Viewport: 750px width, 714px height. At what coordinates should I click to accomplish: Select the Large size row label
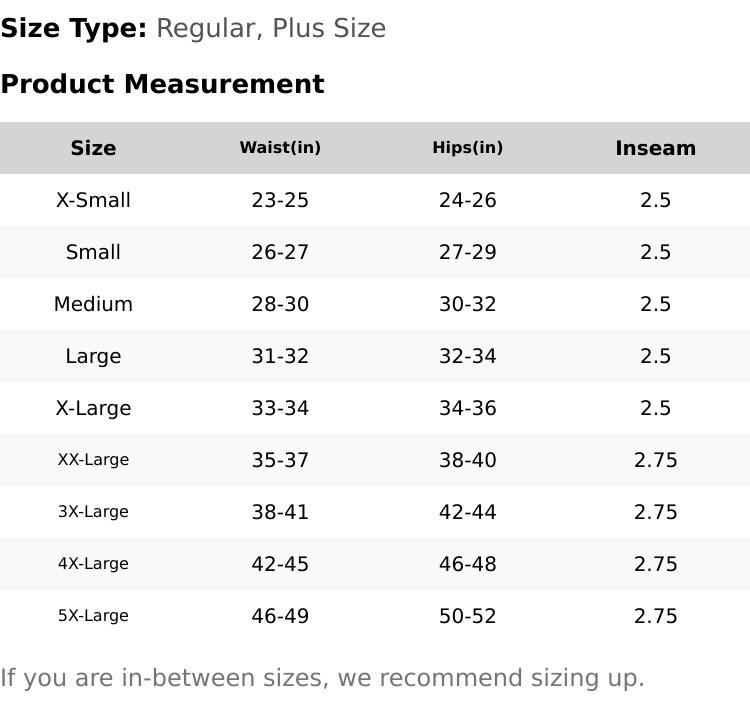click(93, 356)
